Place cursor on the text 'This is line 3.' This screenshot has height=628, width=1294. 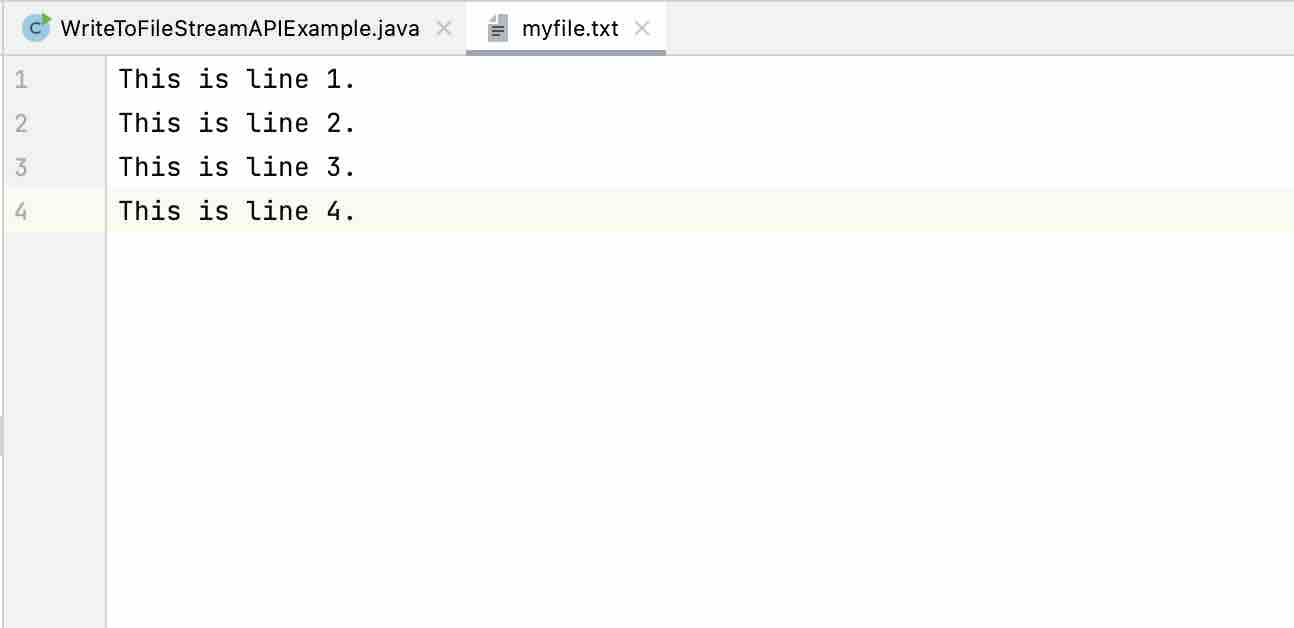click(x=236, y=167)
